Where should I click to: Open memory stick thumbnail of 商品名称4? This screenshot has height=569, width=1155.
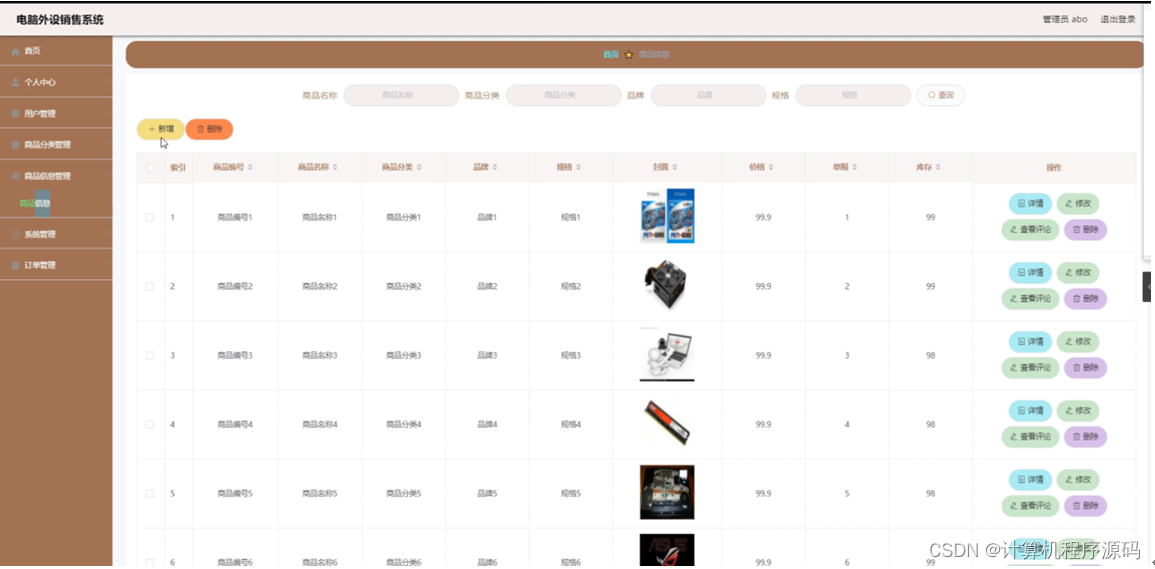(x=667, y=423)
